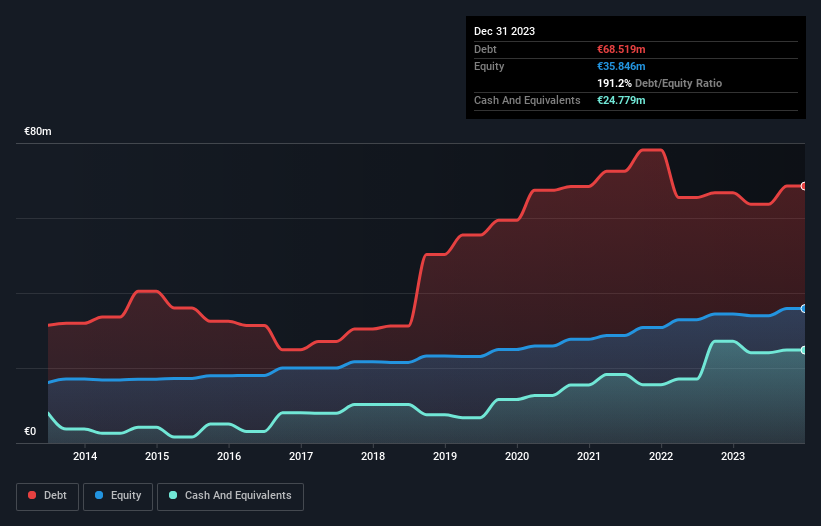Click the €68.519m debt value
The height and width of the screenshot is (526, 821).
coord(621,49)
